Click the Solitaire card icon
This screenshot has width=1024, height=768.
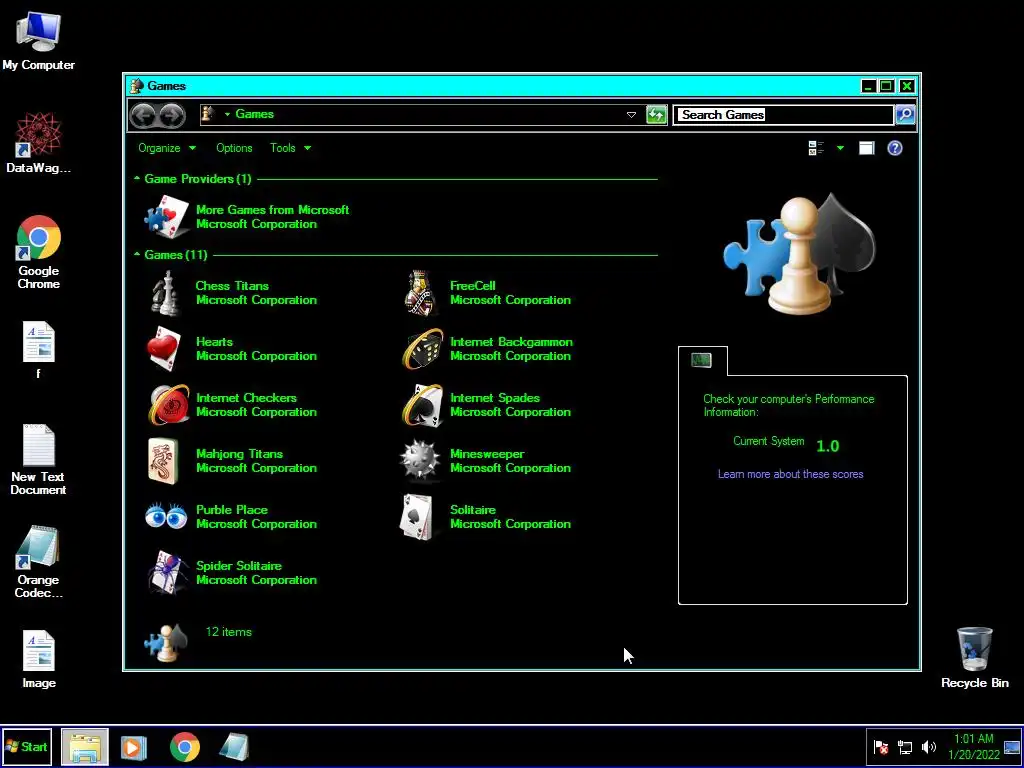(x=417, y=517)
